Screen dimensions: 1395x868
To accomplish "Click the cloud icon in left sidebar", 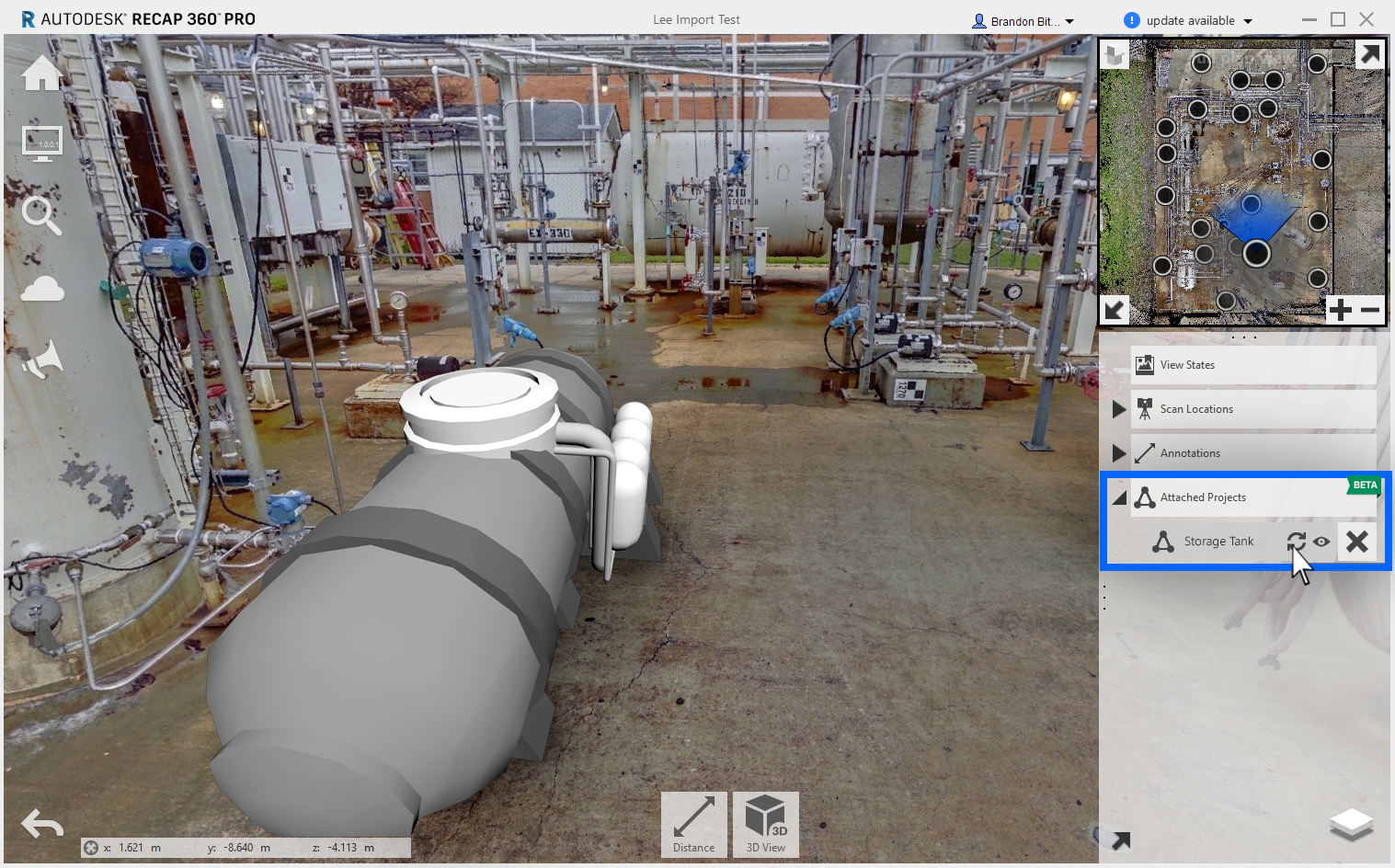I will [42, 290].
